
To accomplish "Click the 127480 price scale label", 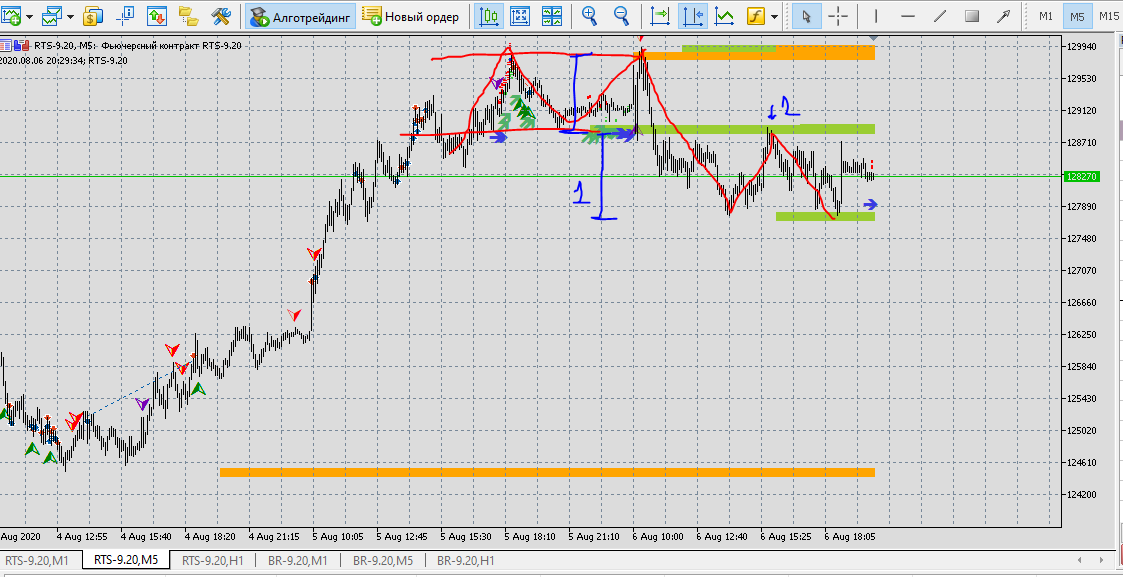I will 1081,239.
